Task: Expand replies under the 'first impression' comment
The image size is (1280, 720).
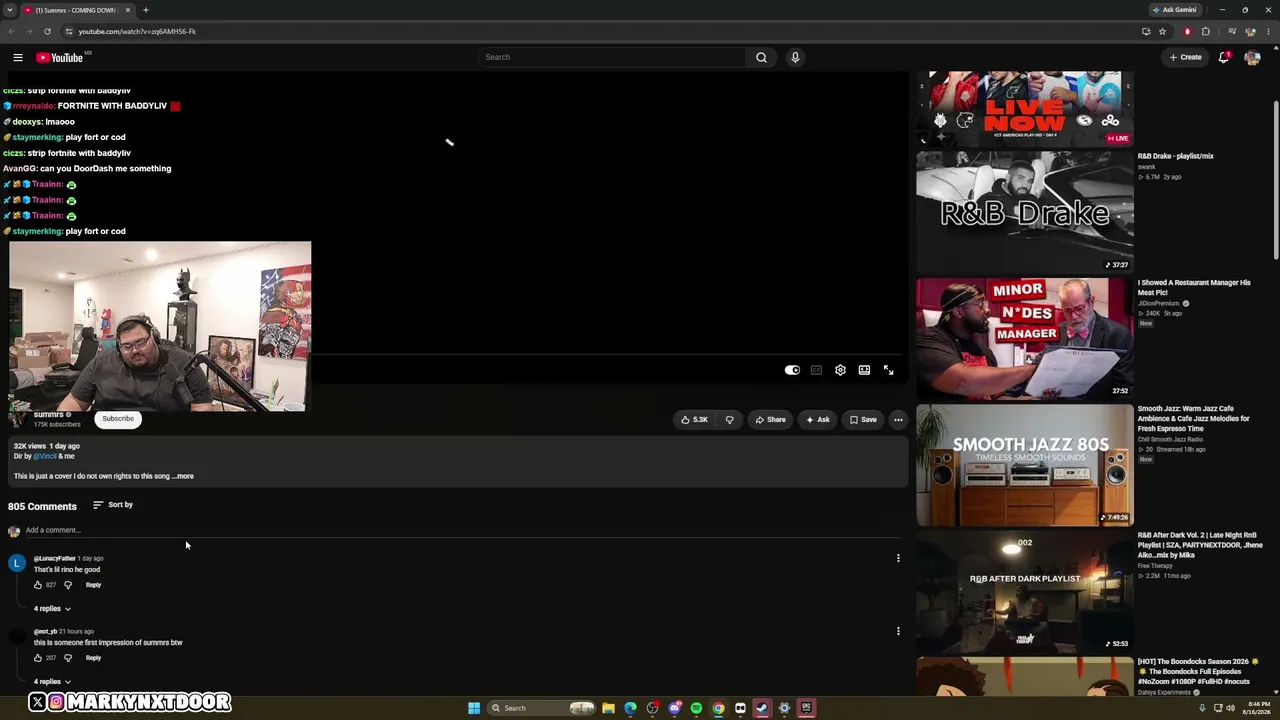Action: tap(52, 682)
